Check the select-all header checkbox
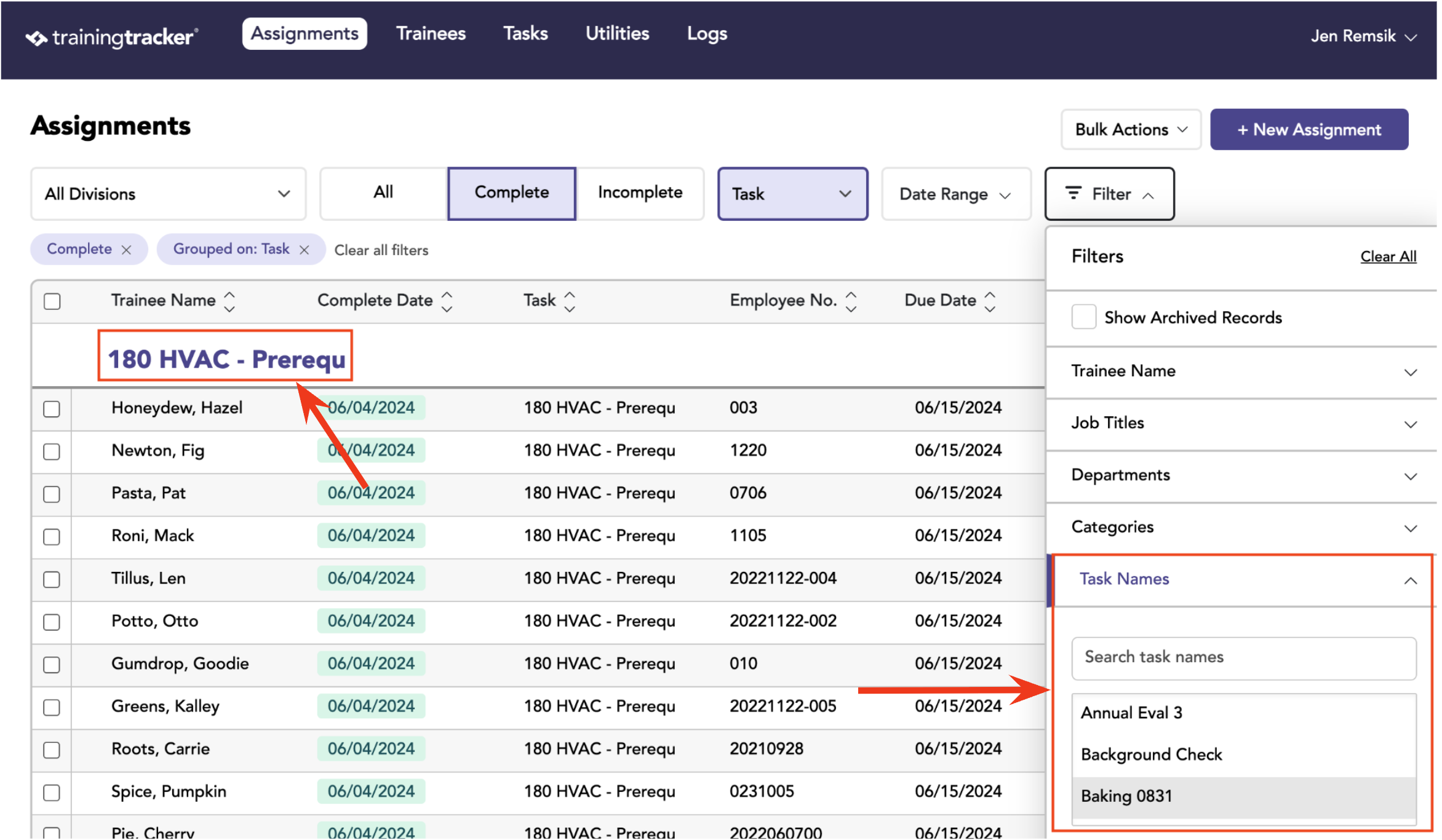Viewport: 1442px width, 840px height. coord(52,301)
